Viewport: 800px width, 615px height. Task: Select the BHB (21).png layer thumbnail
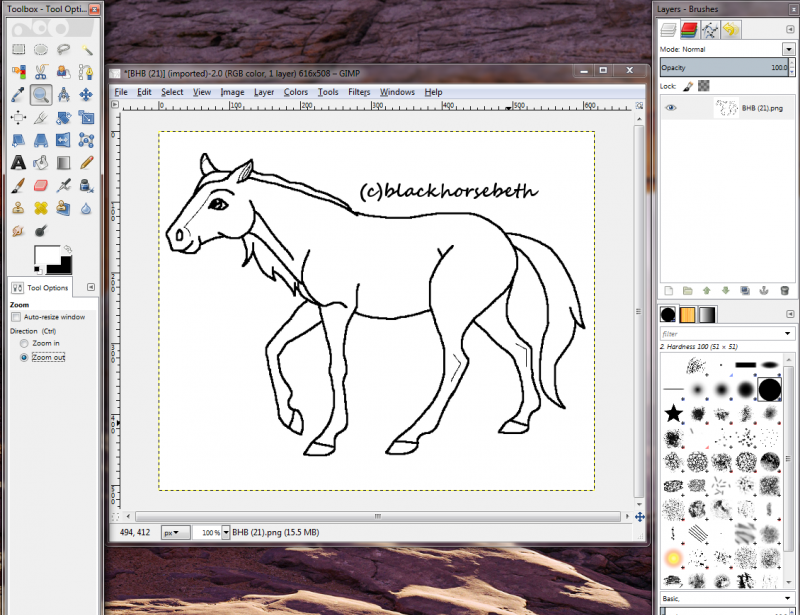726,108
